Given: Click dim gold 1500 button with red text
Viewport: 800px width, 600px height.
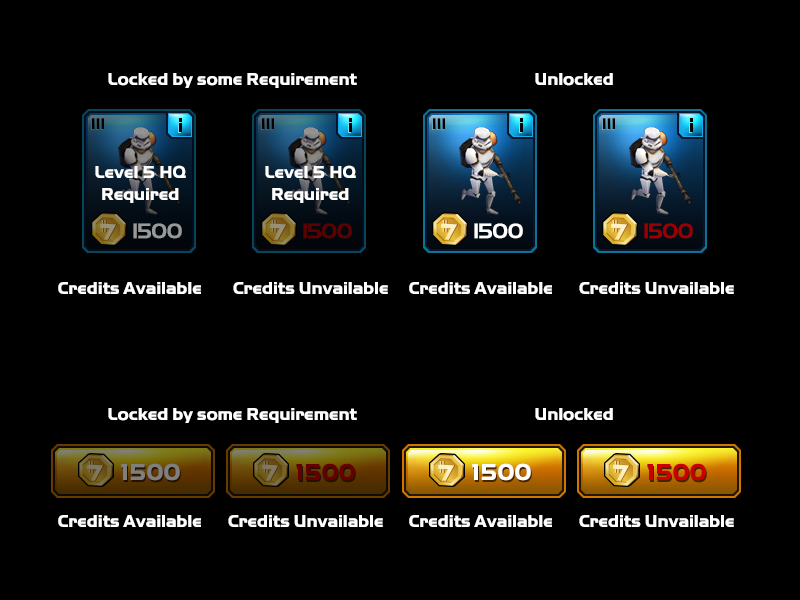Looking at the screenshot, I should 308,471.
